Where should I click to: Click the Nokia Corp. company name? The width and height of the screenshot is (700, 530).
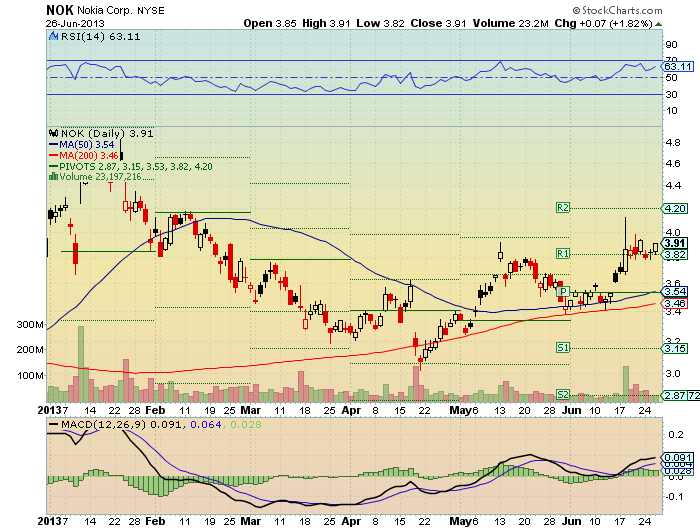(105, 10)
